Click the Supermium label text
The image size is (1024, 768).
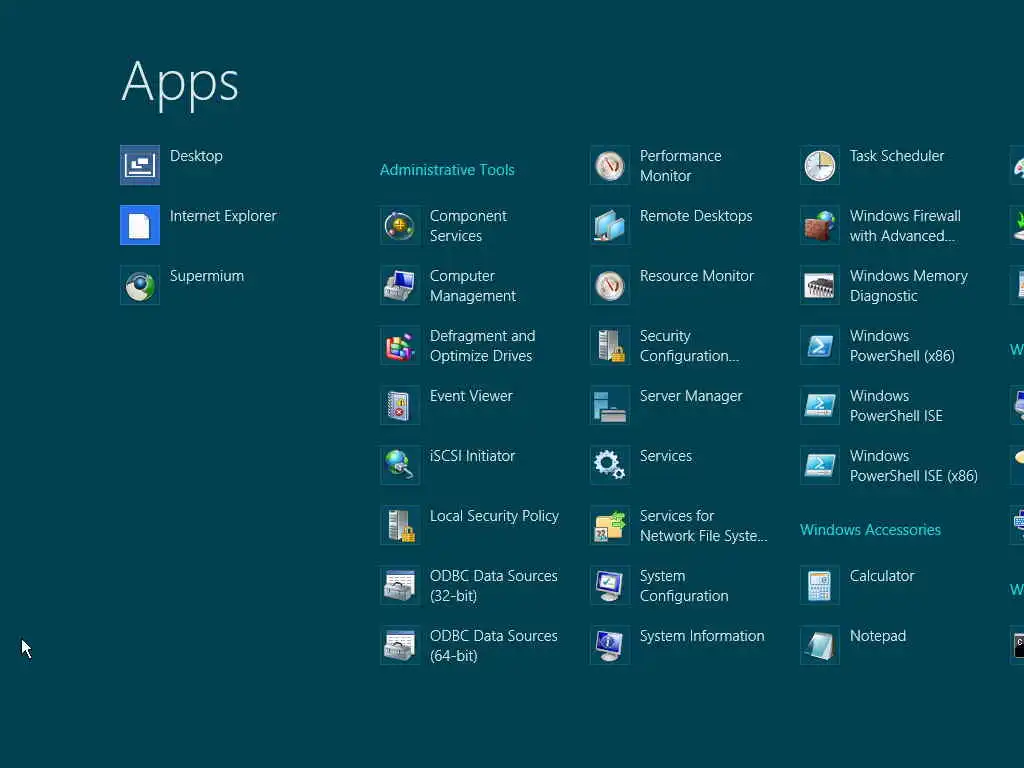click(207, 276)
